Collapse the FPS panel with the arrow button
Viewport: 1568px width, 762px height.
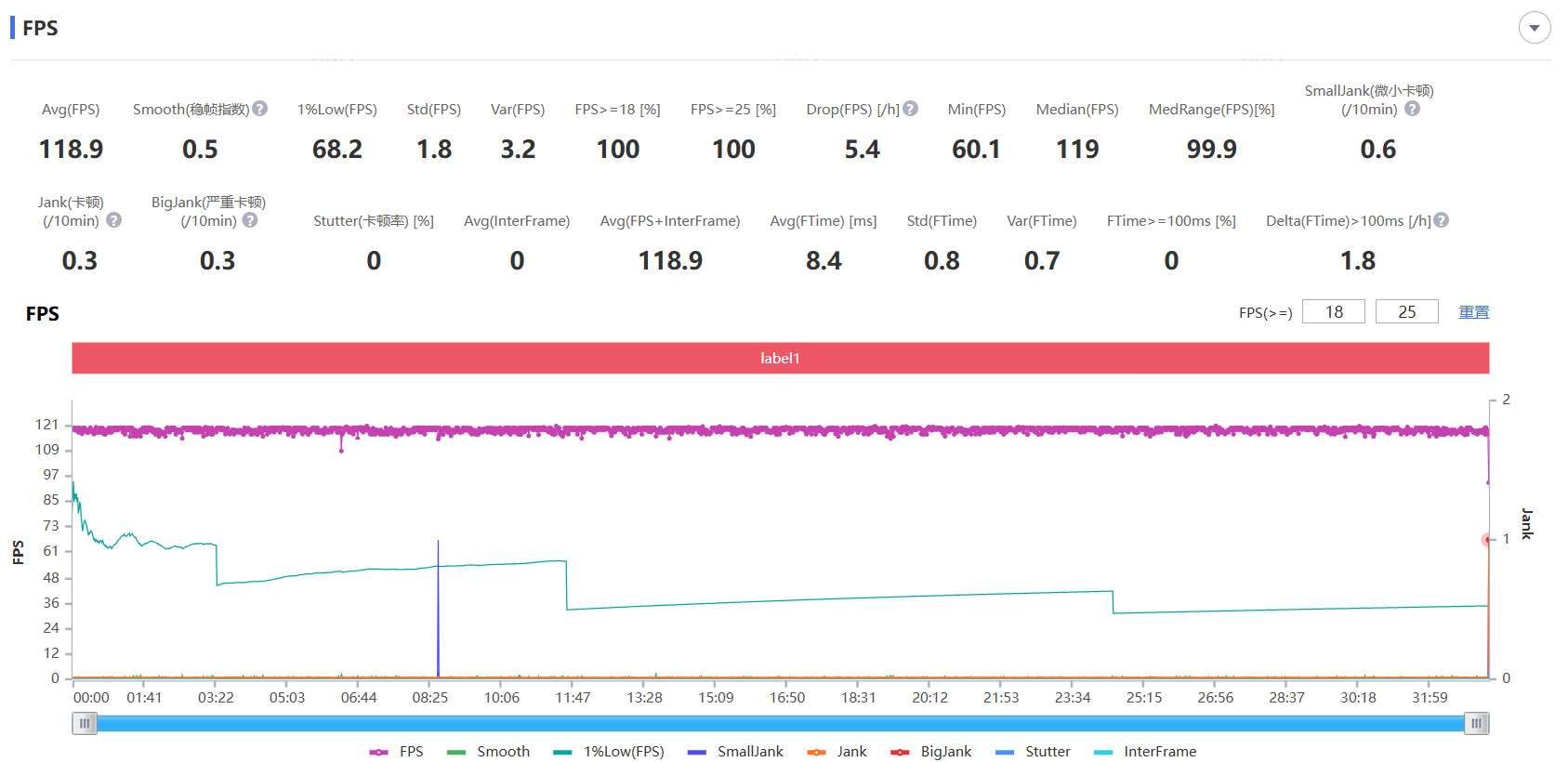click(x=1535, y=28)
